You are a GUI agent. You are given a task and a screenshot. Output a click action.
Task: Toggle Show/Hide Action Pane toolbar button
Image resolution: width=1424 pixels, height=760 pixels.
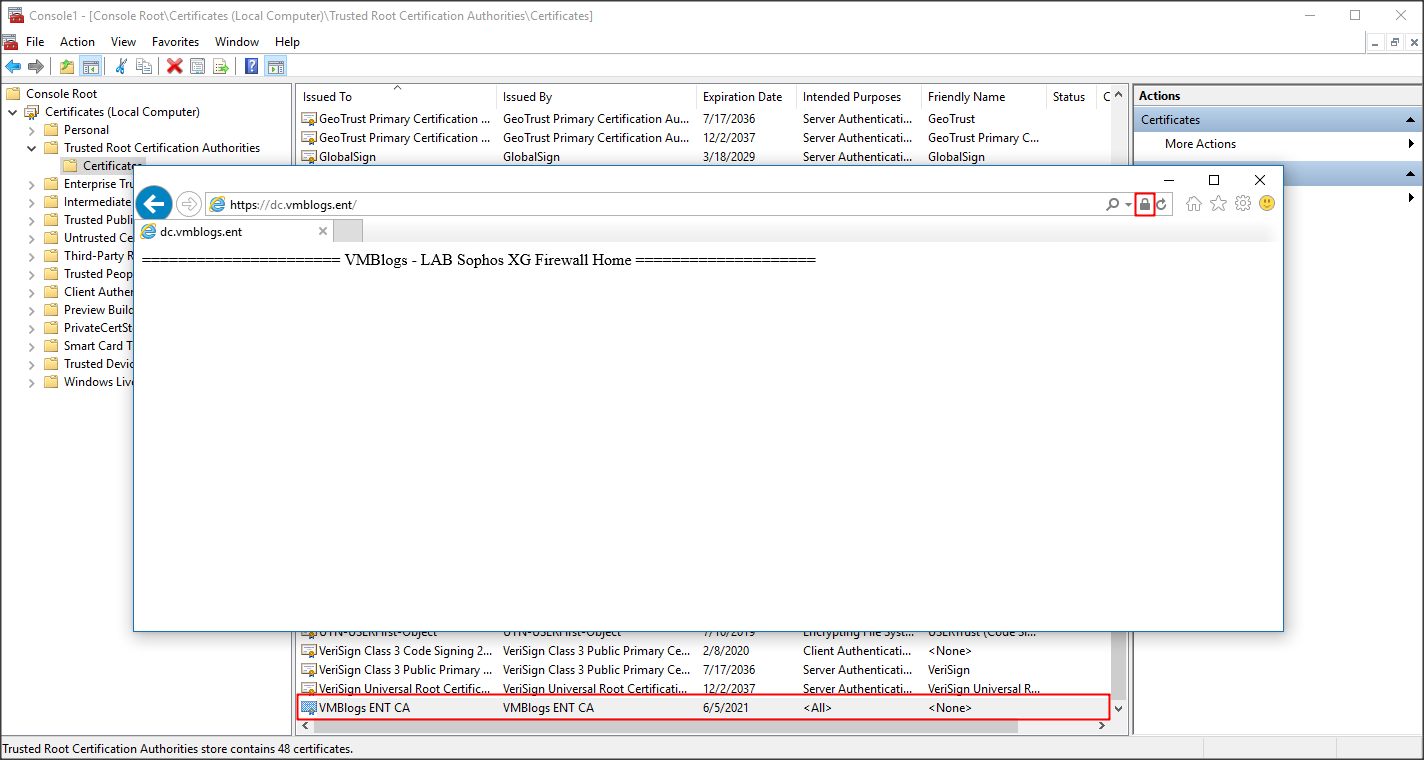(275, 67)
